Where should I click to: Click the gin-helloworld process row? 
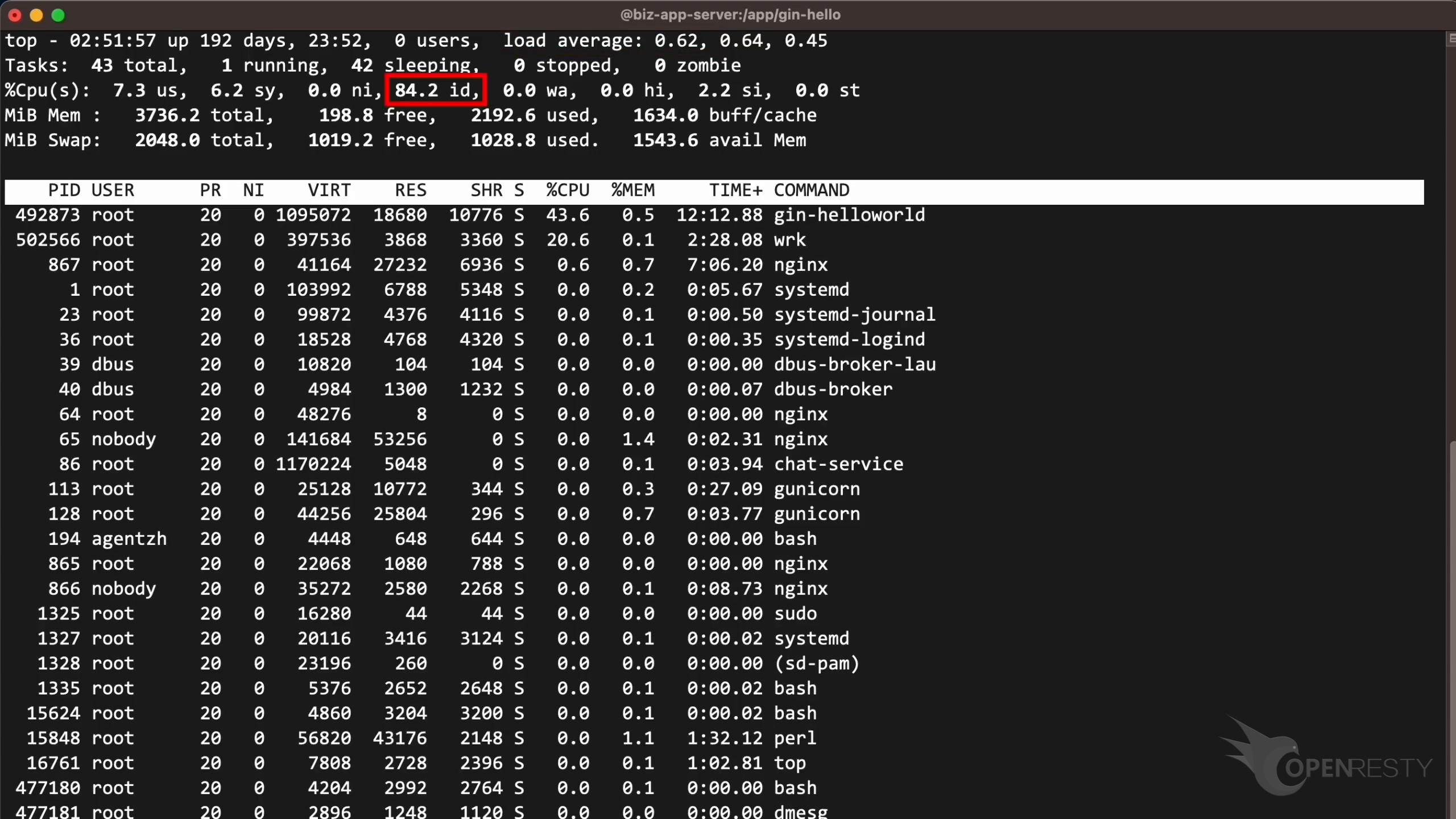tap(849, 216)
